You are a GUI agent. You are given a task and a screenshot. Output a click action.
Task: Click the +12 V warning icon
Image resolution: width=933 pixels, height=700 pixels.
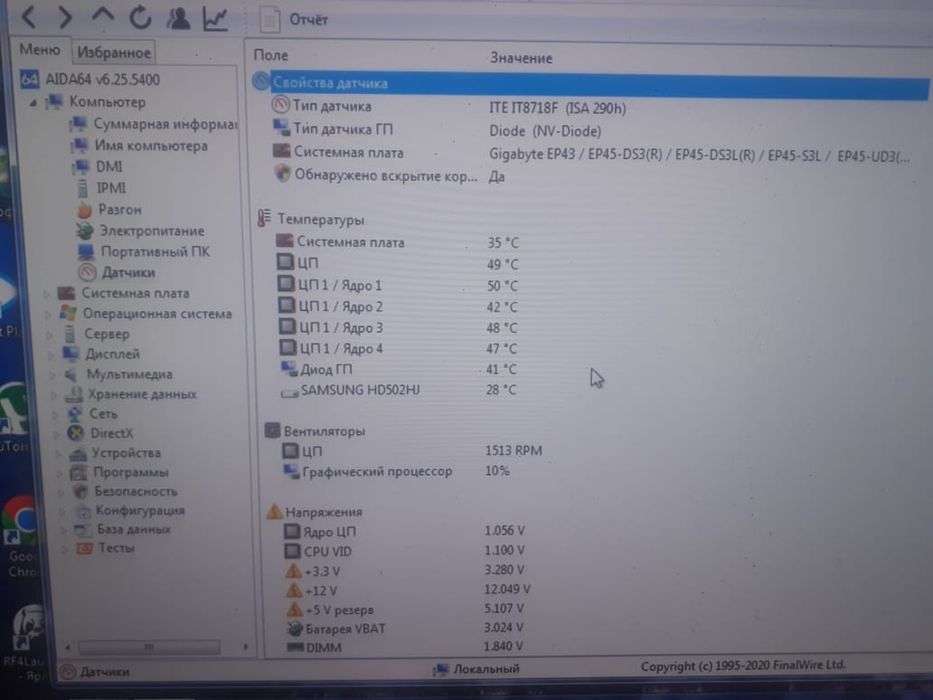(x=294, y=590)
